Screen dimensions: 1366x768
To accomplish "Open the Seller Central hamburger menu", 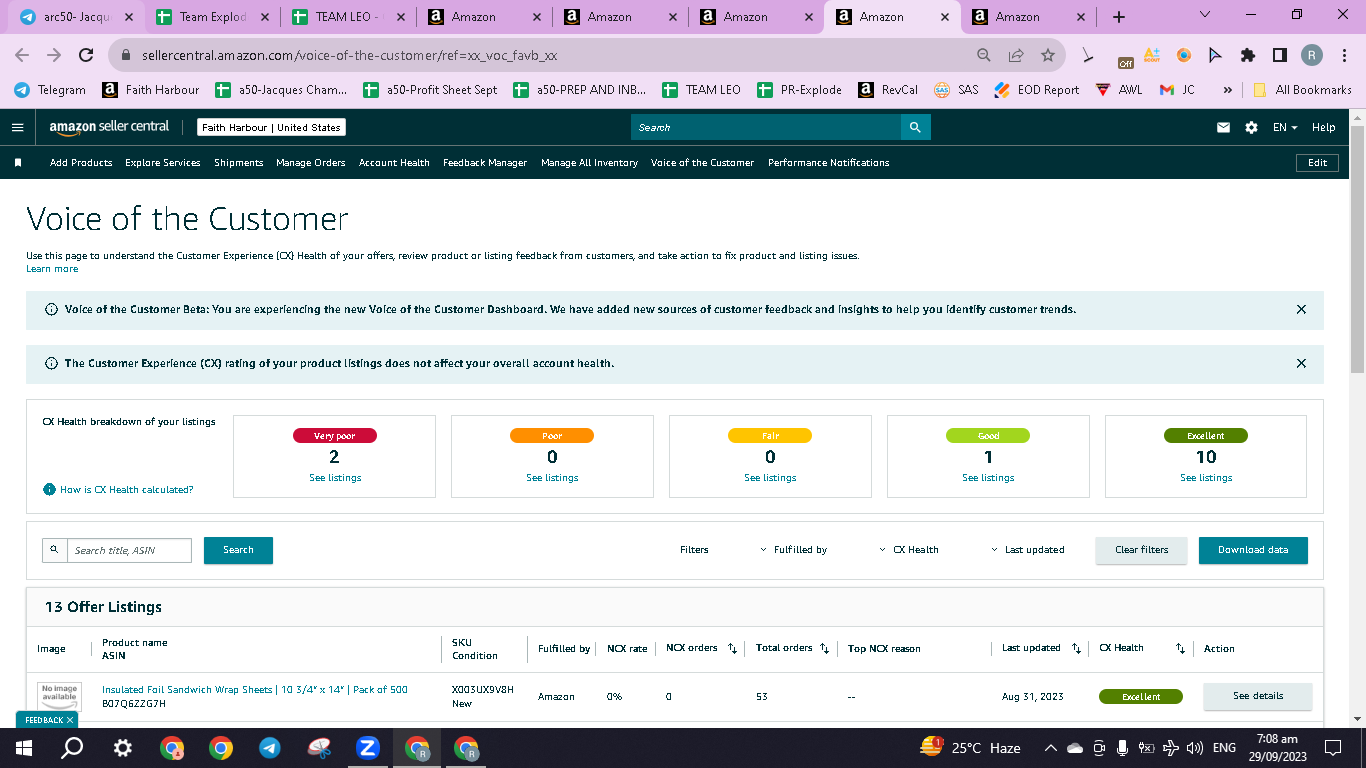I will pos(17,127).
